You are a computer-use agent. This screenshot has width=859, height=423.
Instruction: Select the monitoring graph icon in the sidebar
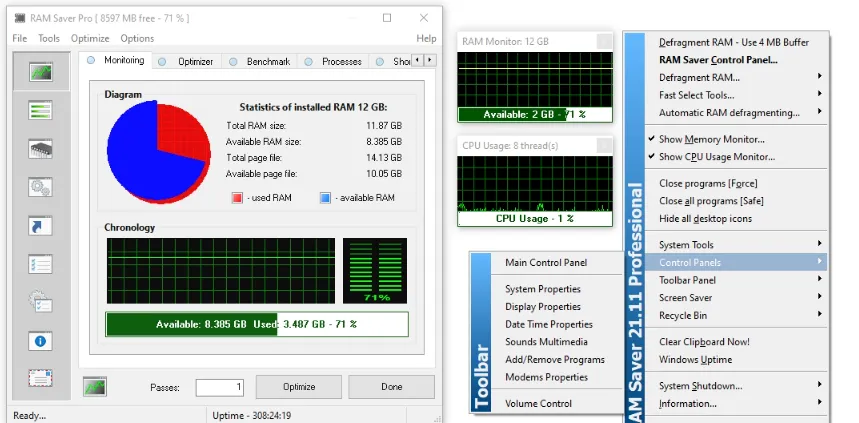(41, 72)
